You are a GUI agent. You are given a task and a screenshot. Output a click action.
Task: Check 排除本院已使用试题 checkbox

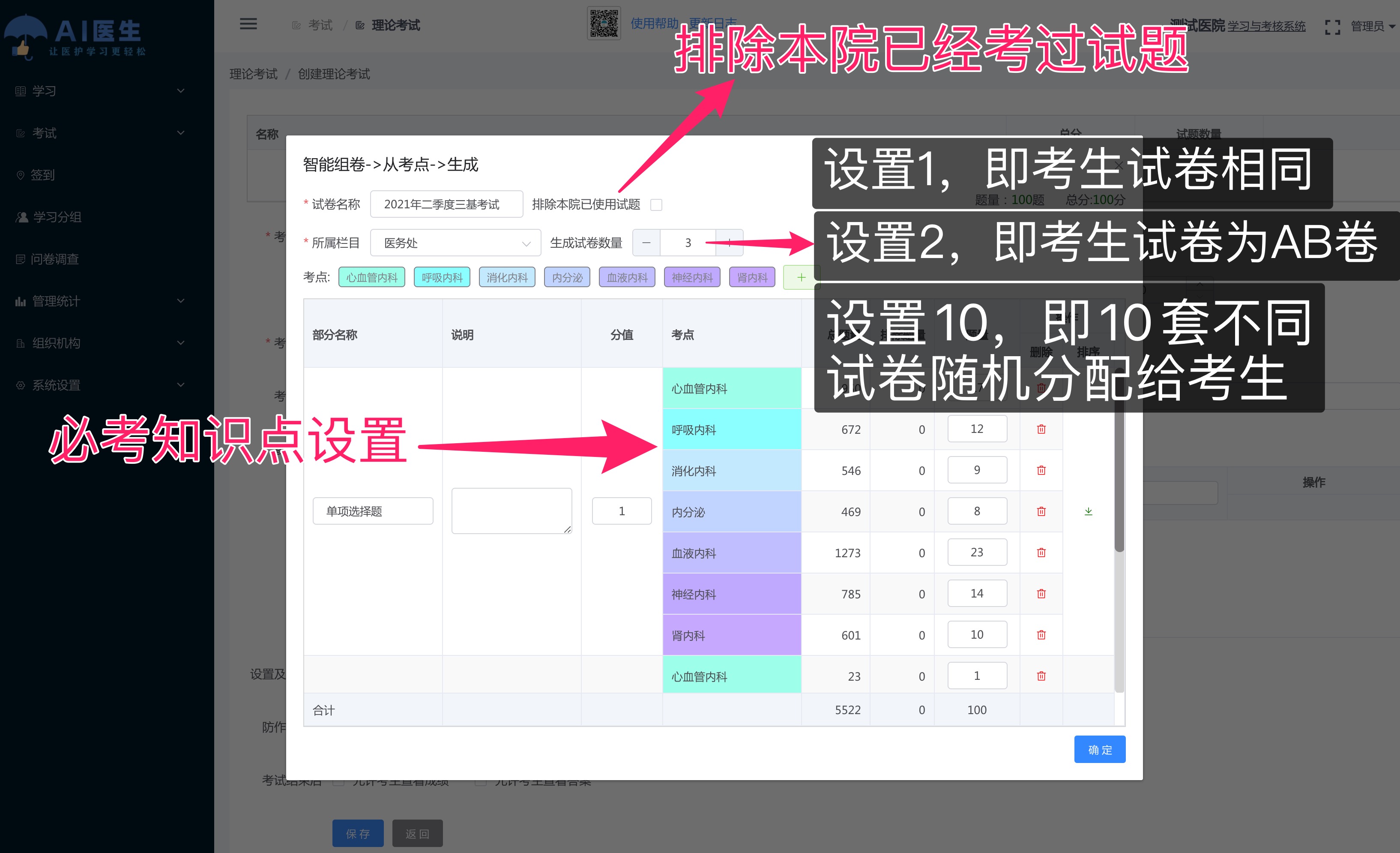pos(656,205)
